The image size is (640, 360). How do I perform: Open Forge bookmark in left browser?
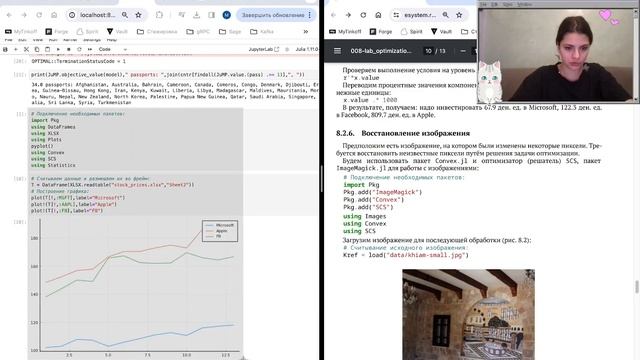pyautogui.click(x=57, y=31)
